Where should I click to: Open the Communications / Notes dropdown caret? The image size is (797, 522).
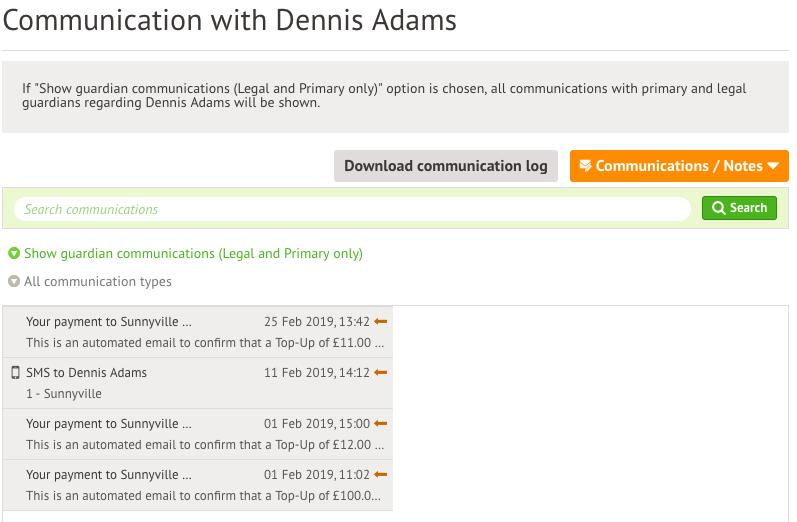click(x=773, y=167)
